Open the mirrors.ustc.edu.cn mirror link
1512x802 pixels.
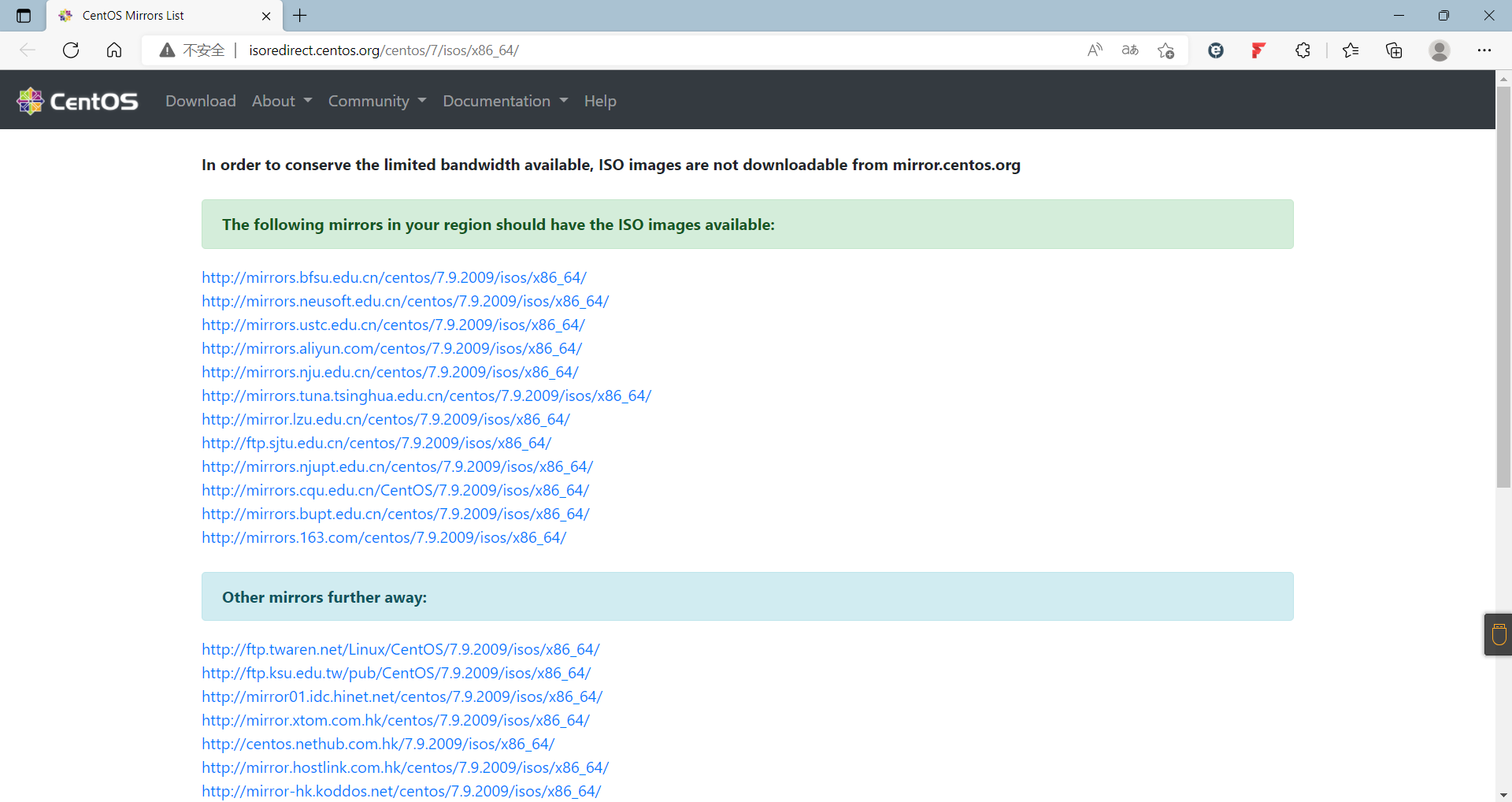coord(393,325)
